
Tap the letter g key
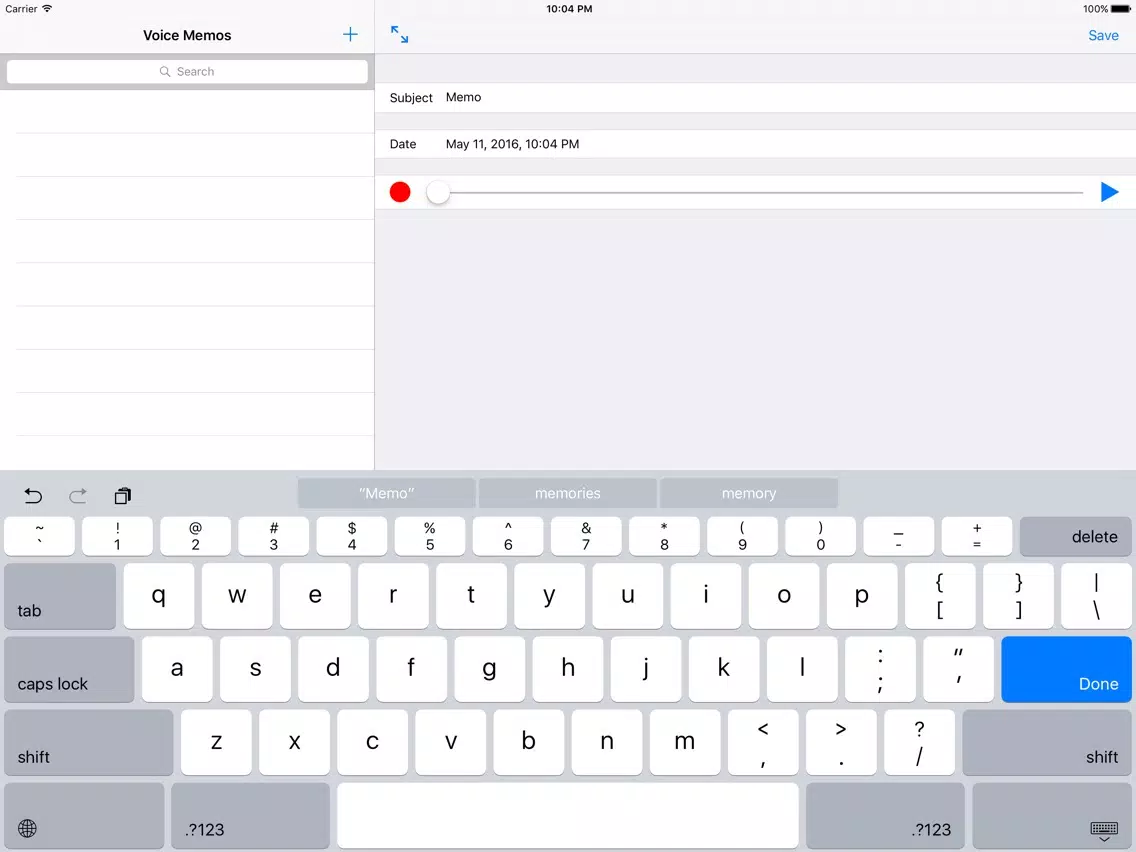[489, 669]
